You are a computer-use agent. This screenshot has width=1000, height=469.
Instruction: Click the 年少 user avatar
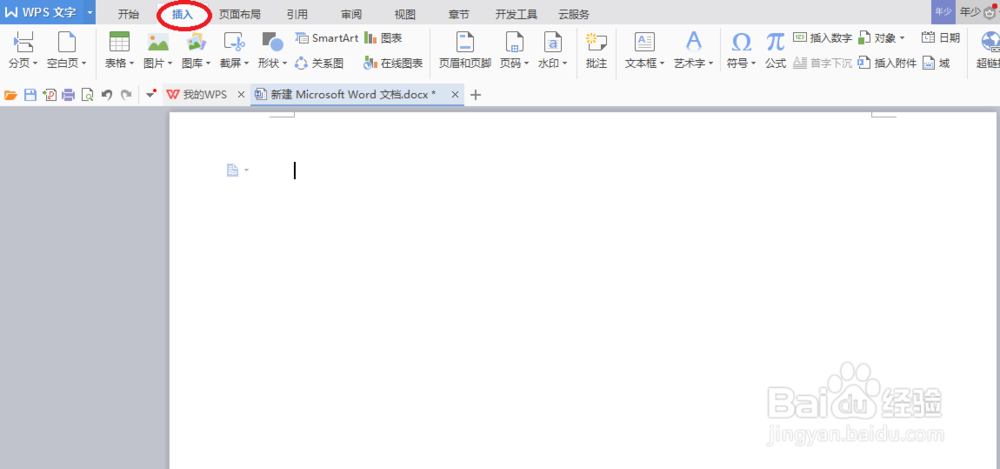pos(943,12)
